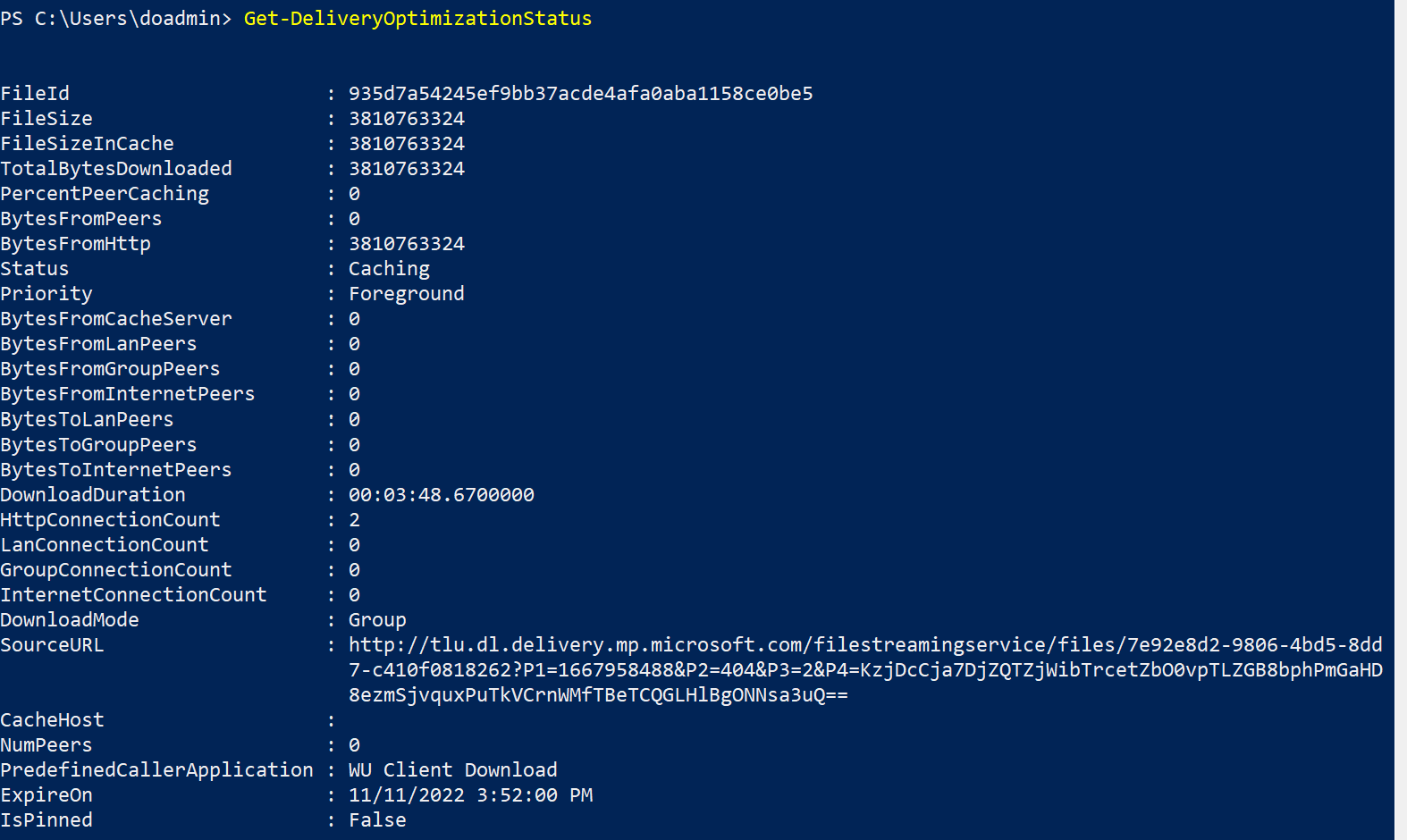Viewport: 1407px width, 840px height.
Task: Click the FileId hash value
Action: (580, 94)
